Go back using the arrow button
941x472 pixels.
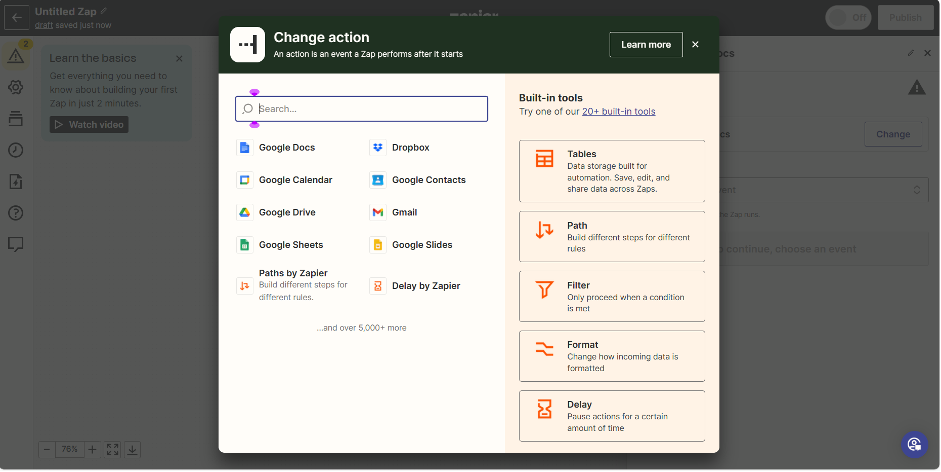16,17
